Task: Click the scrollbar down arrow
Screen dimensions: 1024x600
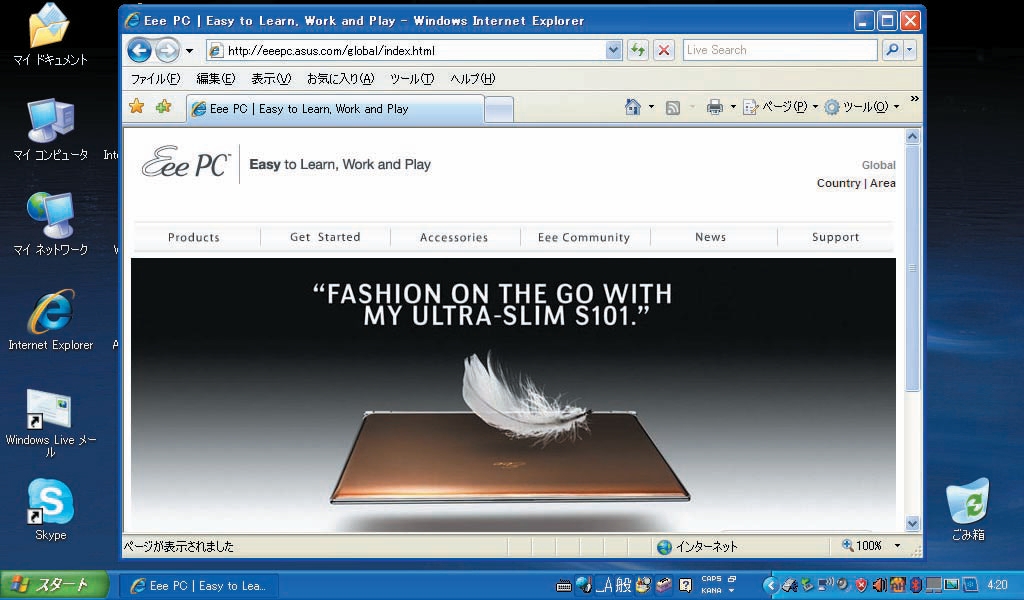Action: point(912,523)
